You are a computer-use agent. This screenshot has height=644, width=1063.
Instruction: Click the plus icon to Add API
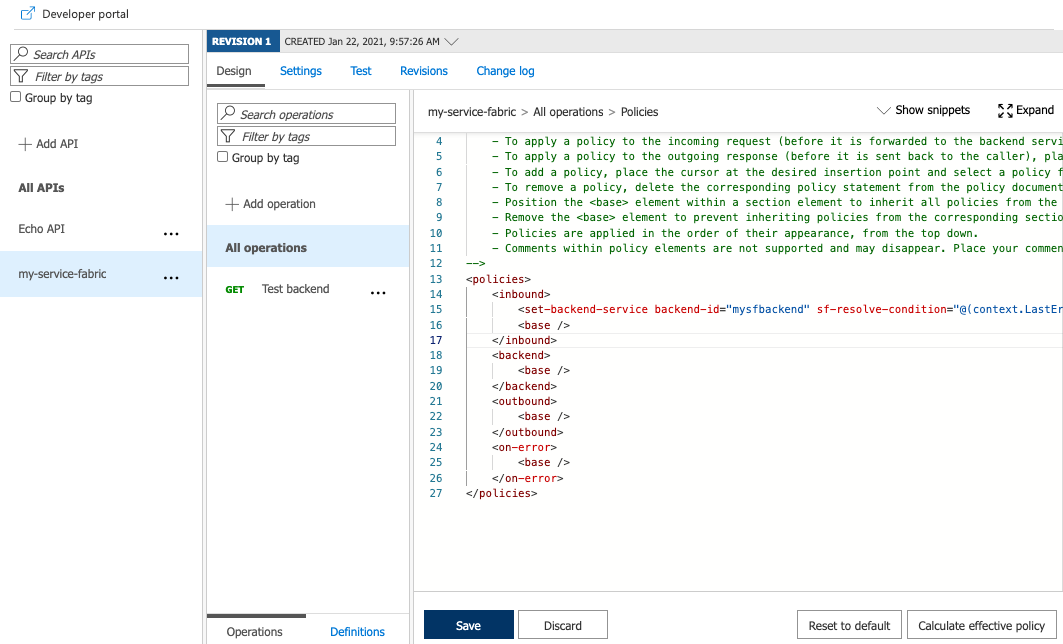(x=23, y=143)
